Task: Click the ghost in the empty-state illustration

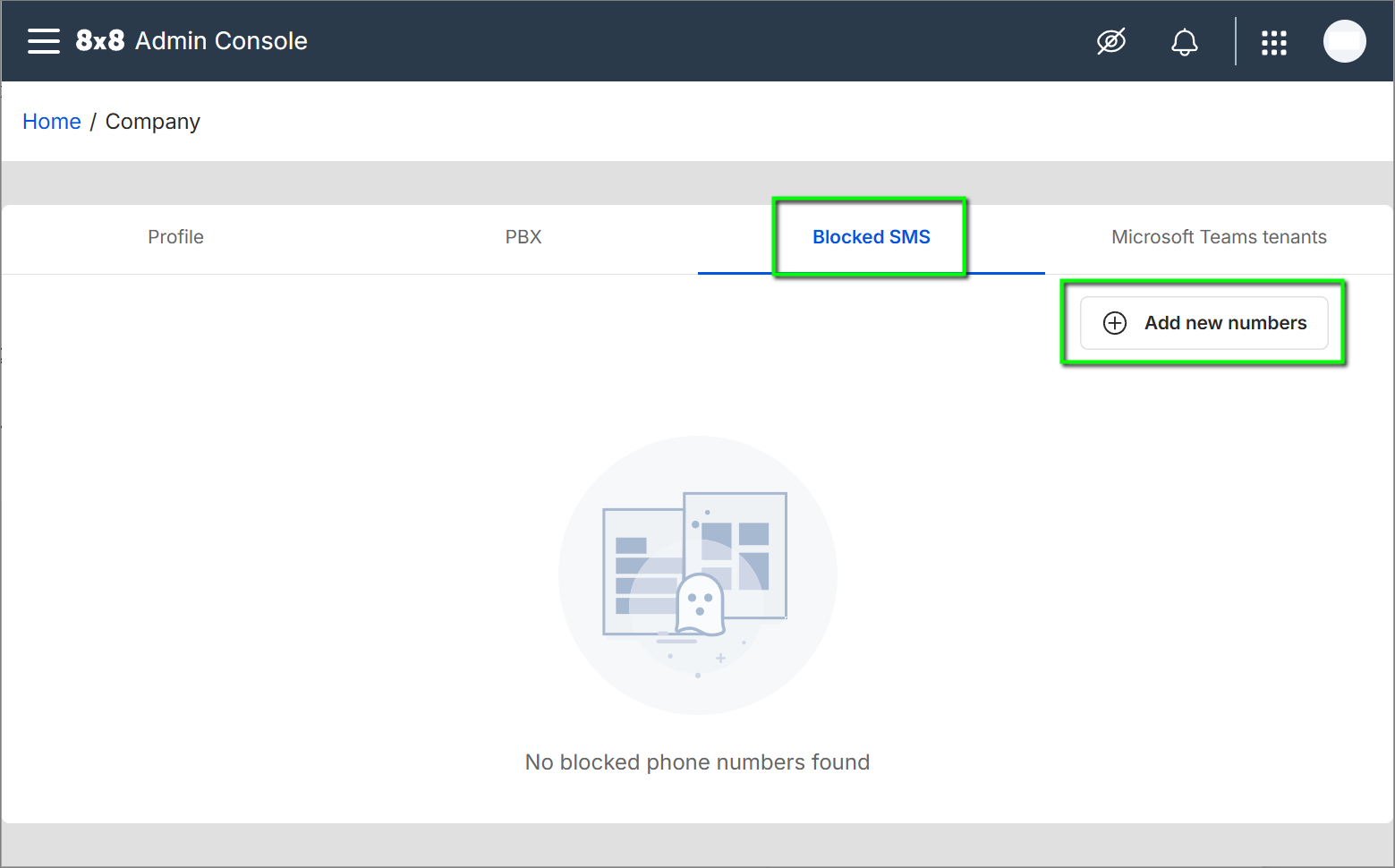Action: 700,606
